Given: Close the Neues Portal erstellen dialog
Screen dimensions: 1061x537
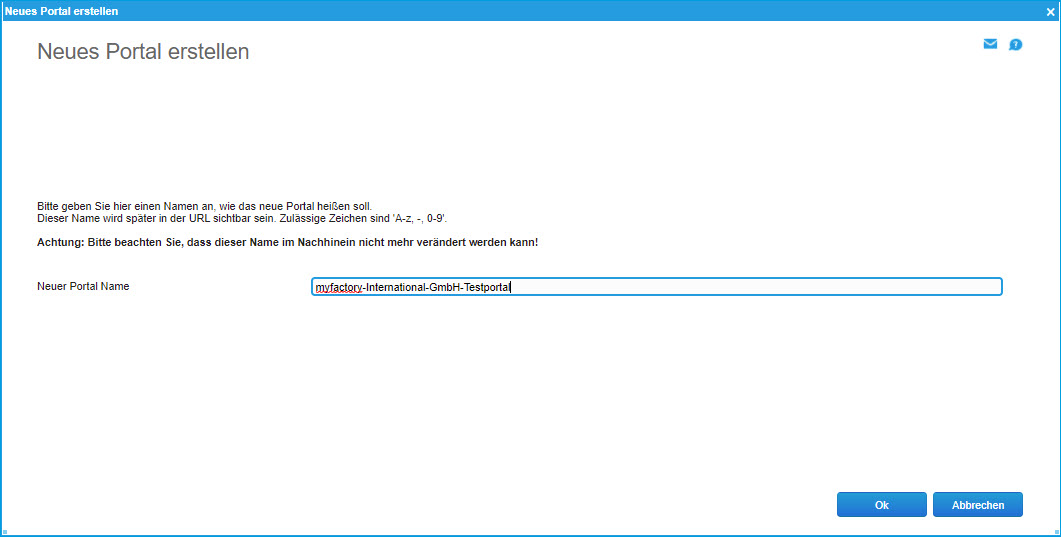Looking at the screenshot, I should coord(1050,11).
